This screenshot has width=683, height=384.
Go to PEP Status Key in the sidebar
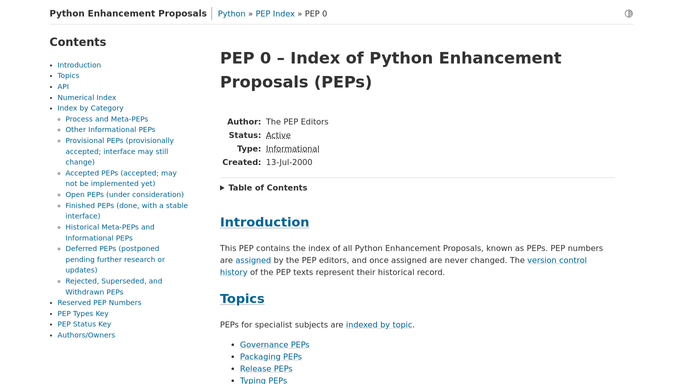(x=84, y=324)
